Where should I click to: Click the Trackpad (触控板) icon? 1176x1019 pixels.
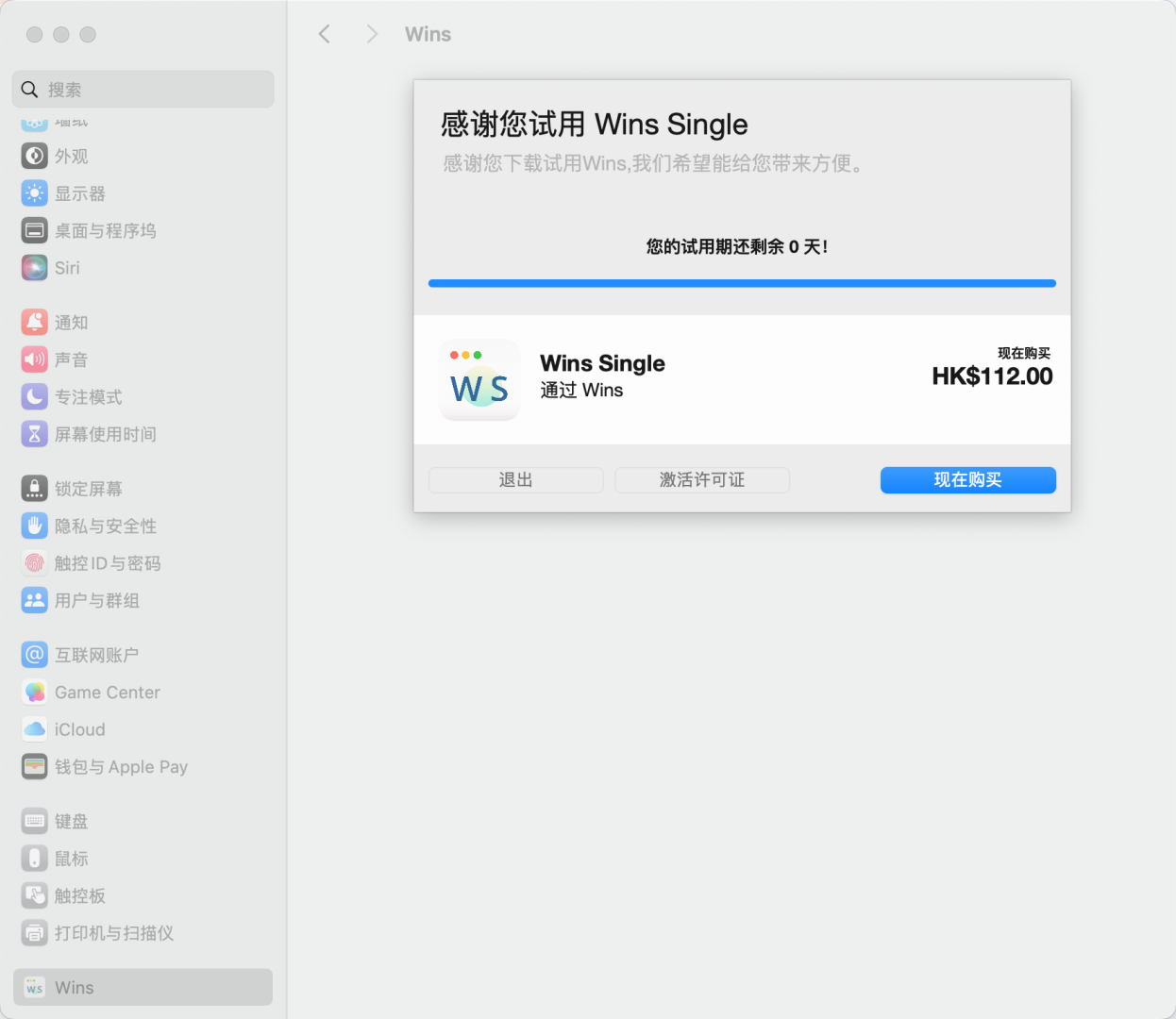(x=35, y=895)
